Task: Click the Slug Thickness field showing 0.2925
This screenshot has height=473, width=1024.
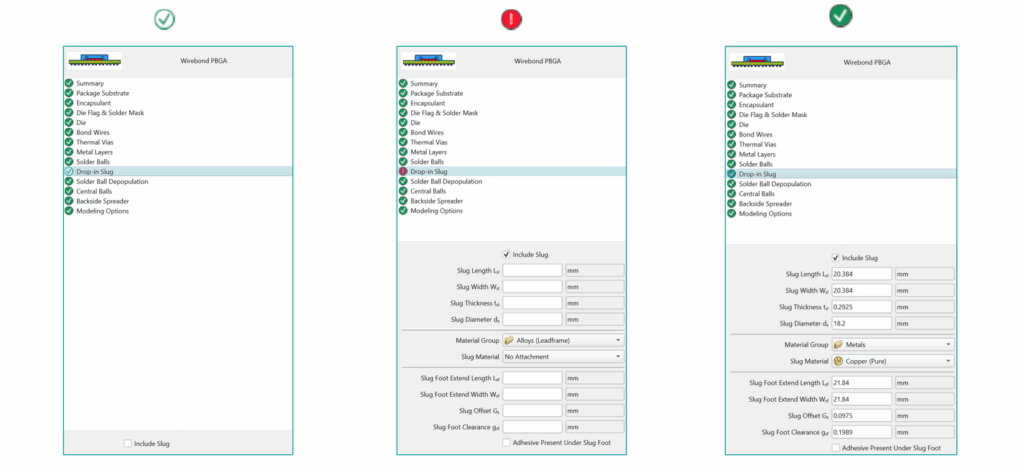Action: coord(860,307)
